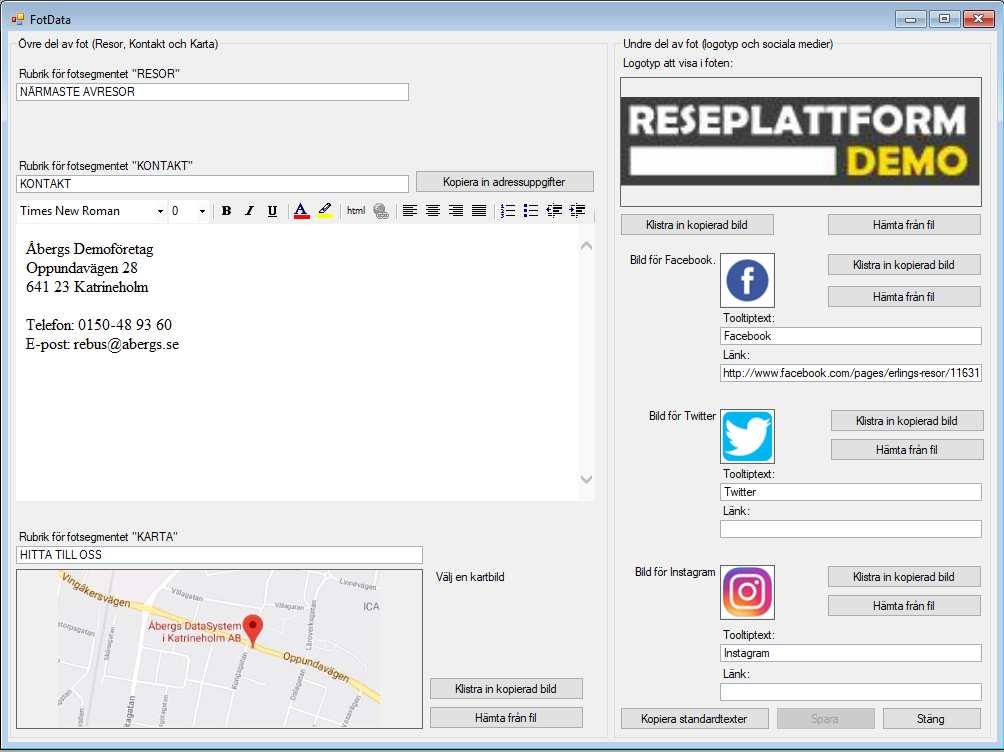Click the Twitter tooltip text field

pos(850,492)
